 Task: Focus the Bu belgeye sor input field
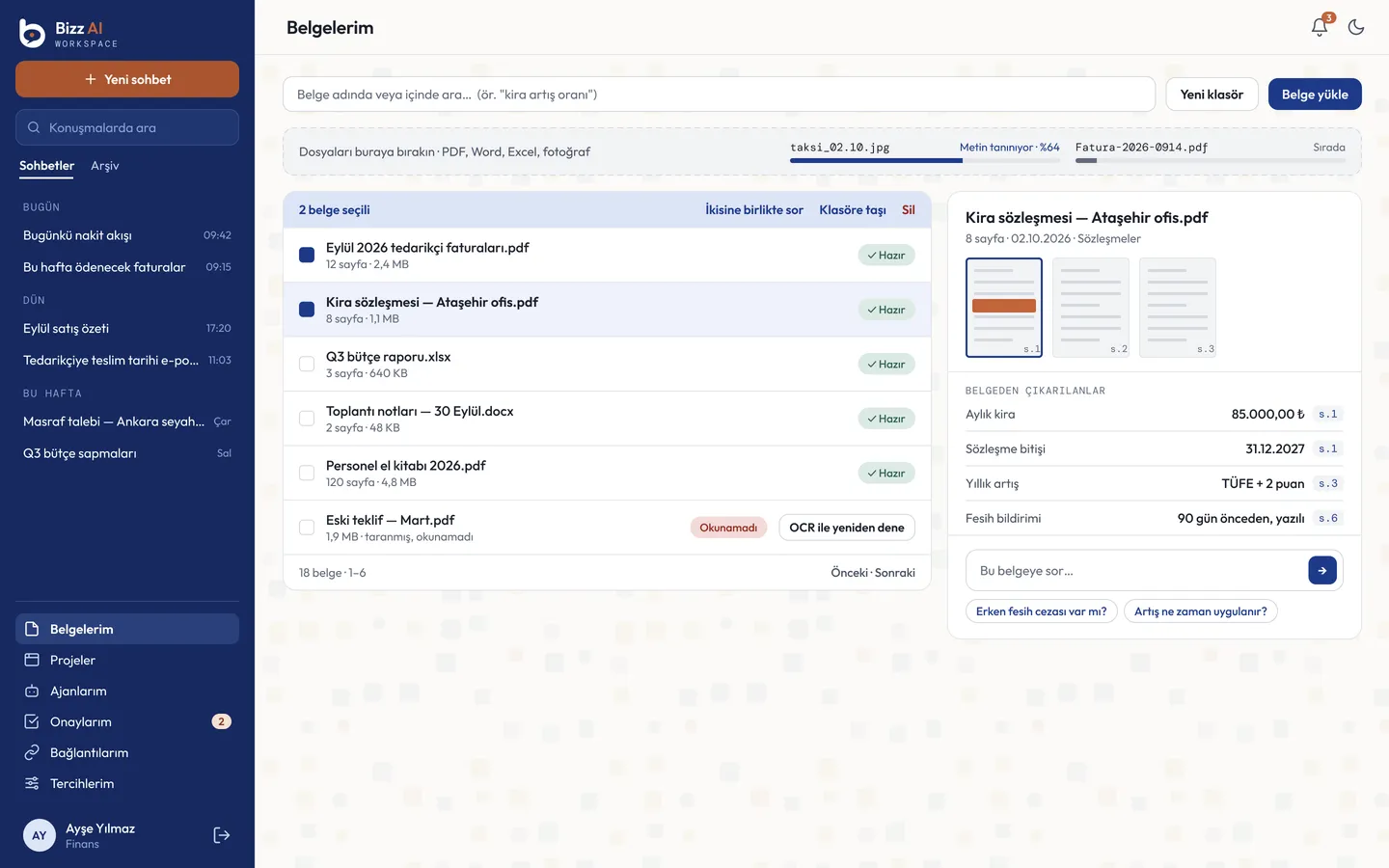1138,571
